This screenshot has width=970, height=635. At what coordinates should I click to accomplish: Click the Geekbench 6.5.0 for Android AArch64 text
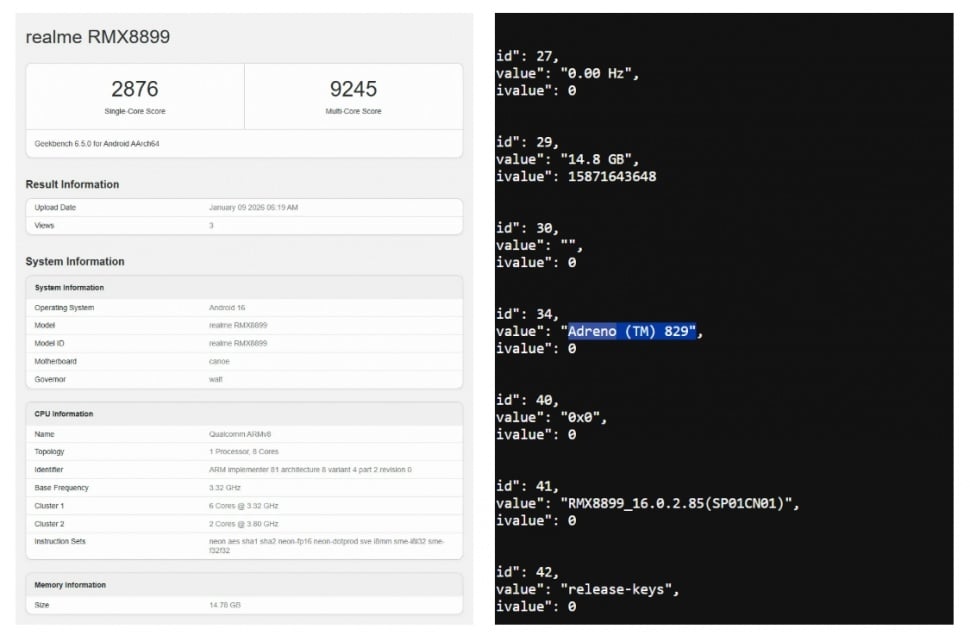(x=97, y=144)
